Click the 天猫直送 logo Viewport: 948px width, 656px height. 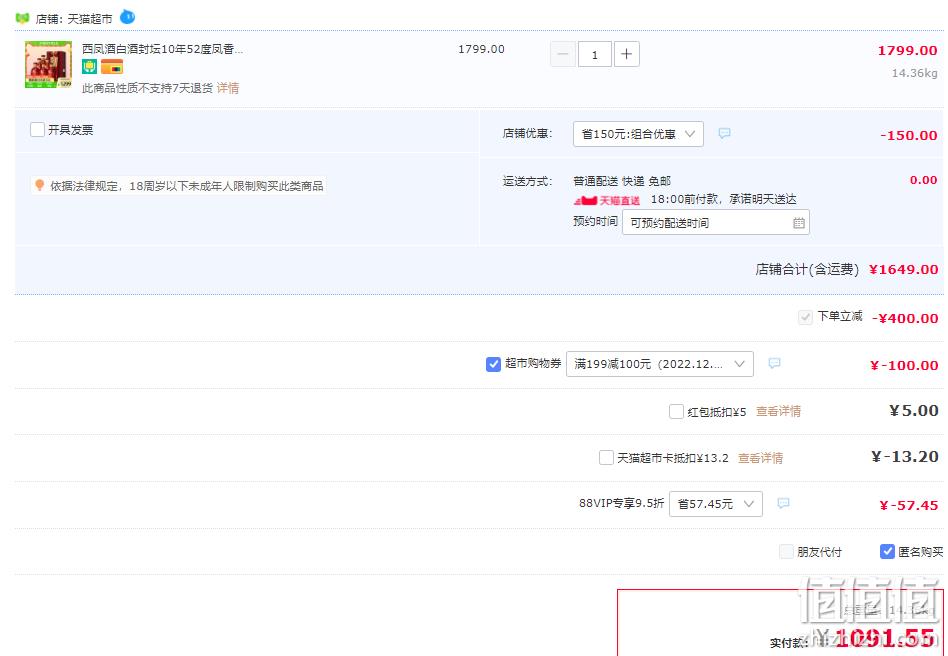(607, 200)
